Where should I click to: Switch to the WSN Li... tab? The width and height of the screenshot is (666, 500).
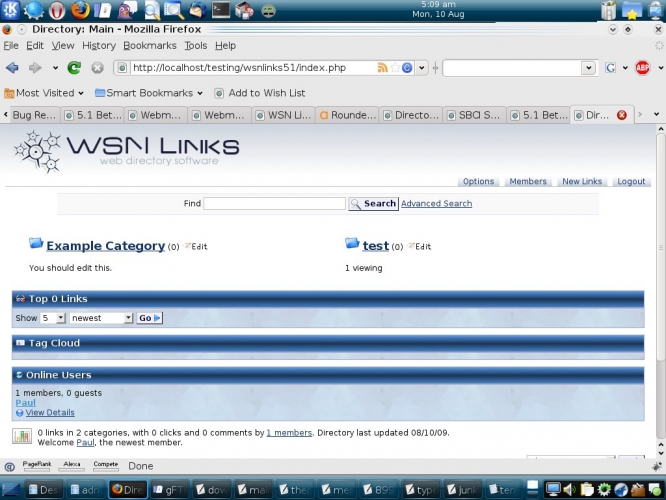(x=283, y=115)
